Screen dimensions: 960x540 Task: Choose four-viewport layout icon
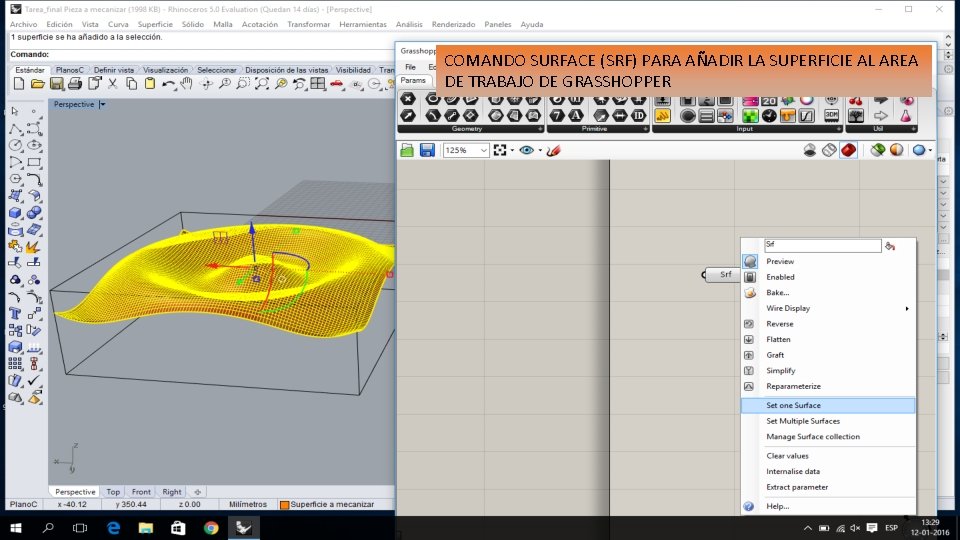pyautogui.click(x=318, y=84)
